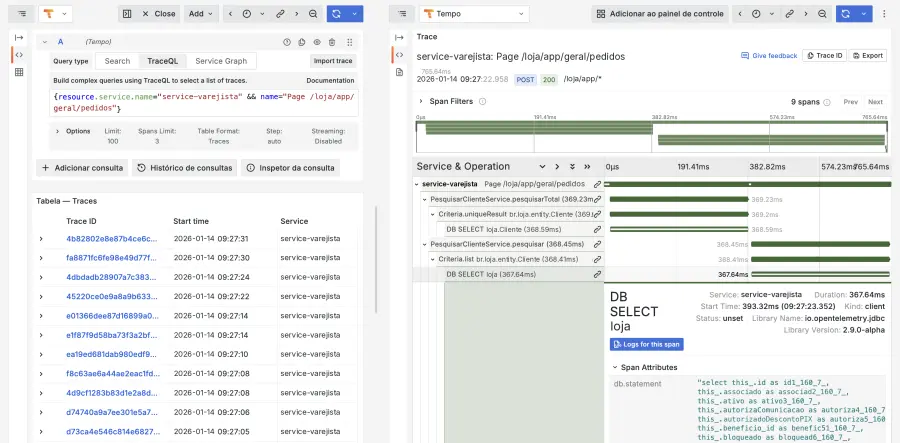Expand one level with single chevron-right icon
The width and height of the screenshot is (900, 443).
[557, 166]
